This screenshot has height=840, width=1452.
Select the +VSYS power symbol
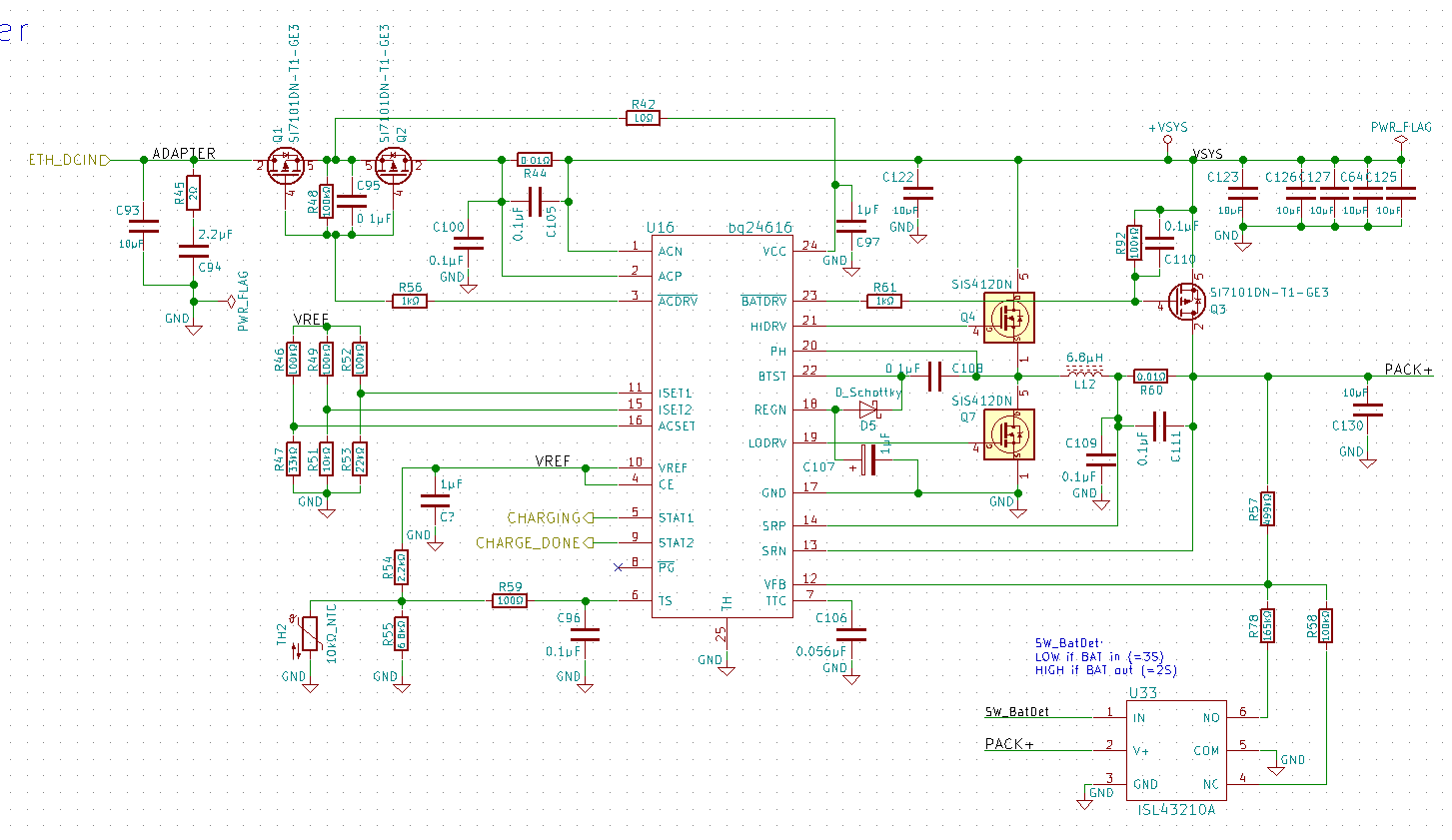(x=1167, y=133)
